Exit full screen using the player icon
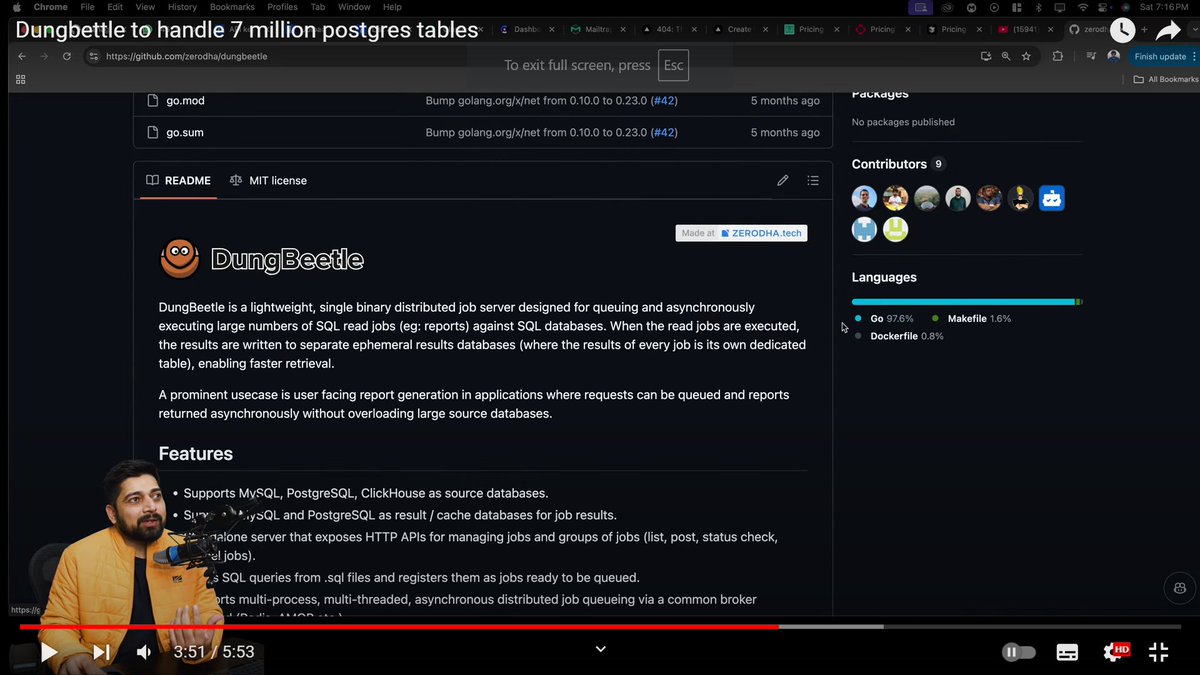Viewport: 1200px width, 675px height. (x=1159, y=652)
